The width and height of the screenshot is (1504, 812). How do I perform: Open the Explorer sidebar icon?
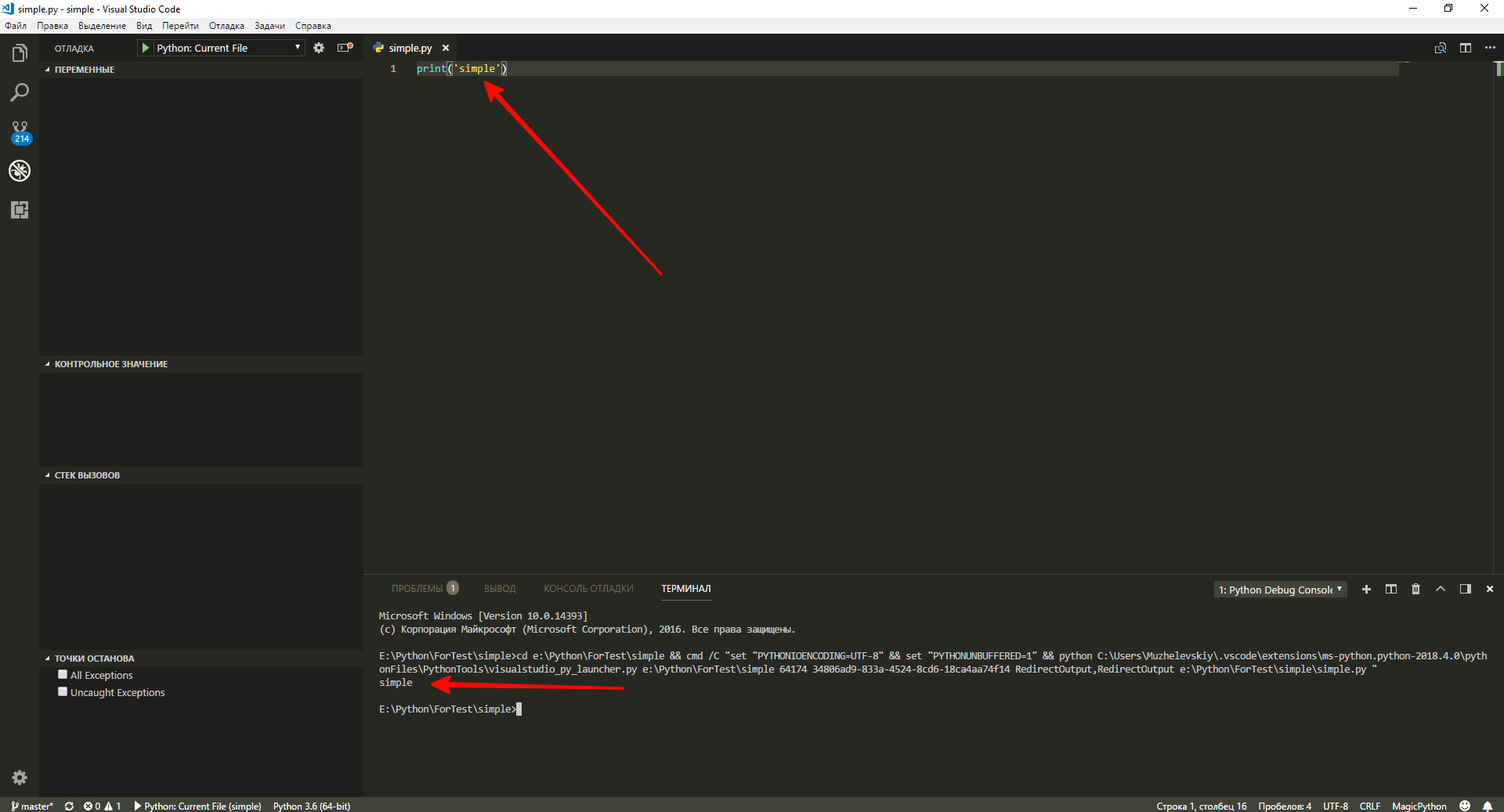click(20, 52)
